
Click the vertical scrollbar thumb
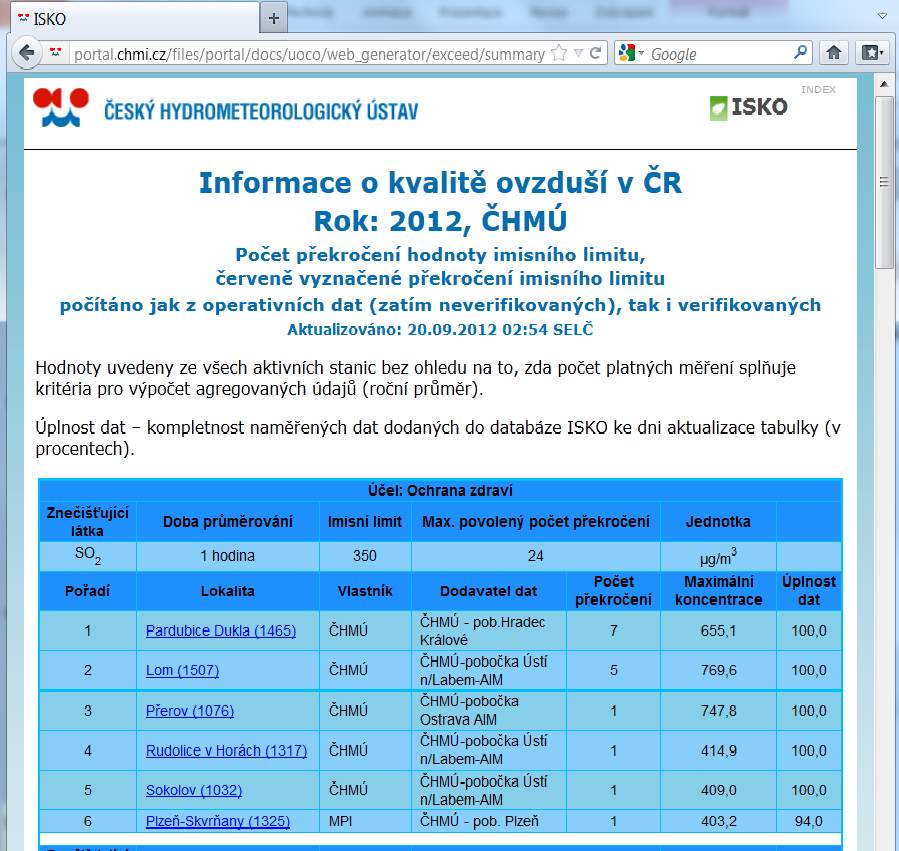coord(884,182)
